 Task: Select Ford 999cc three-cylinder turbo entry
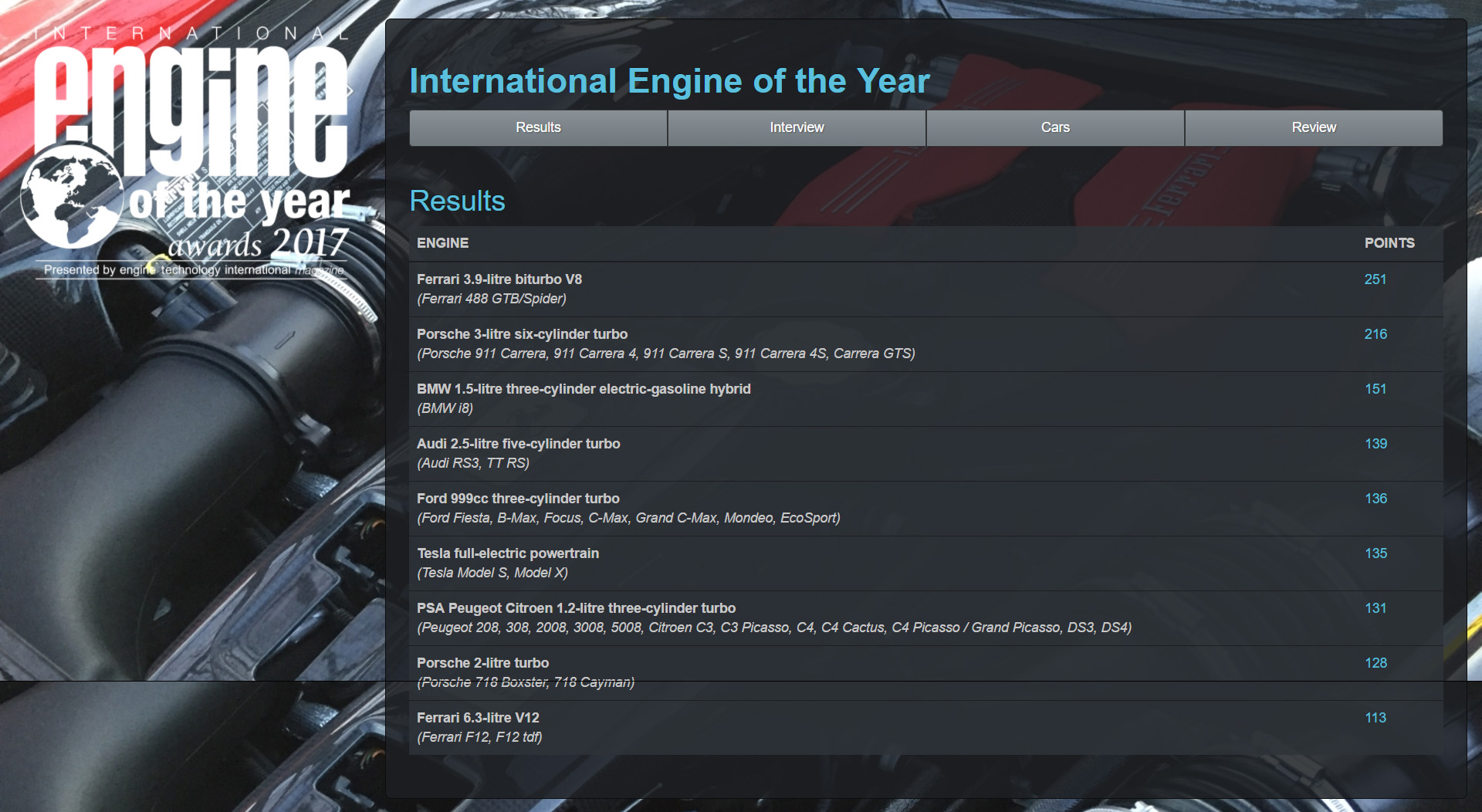(x=925, y=509)
